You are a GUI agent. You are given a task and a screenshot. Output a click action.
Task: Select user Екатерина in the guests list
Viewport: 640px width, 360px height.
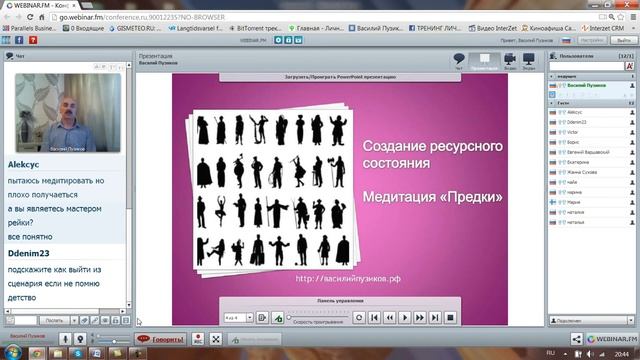591,162
